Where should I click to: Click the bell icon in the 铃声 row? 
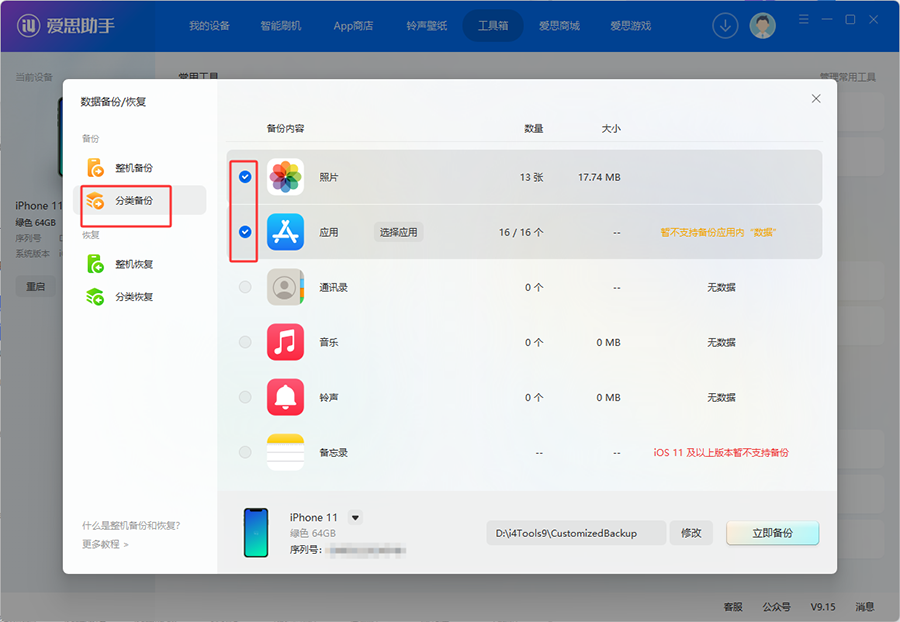285,397
